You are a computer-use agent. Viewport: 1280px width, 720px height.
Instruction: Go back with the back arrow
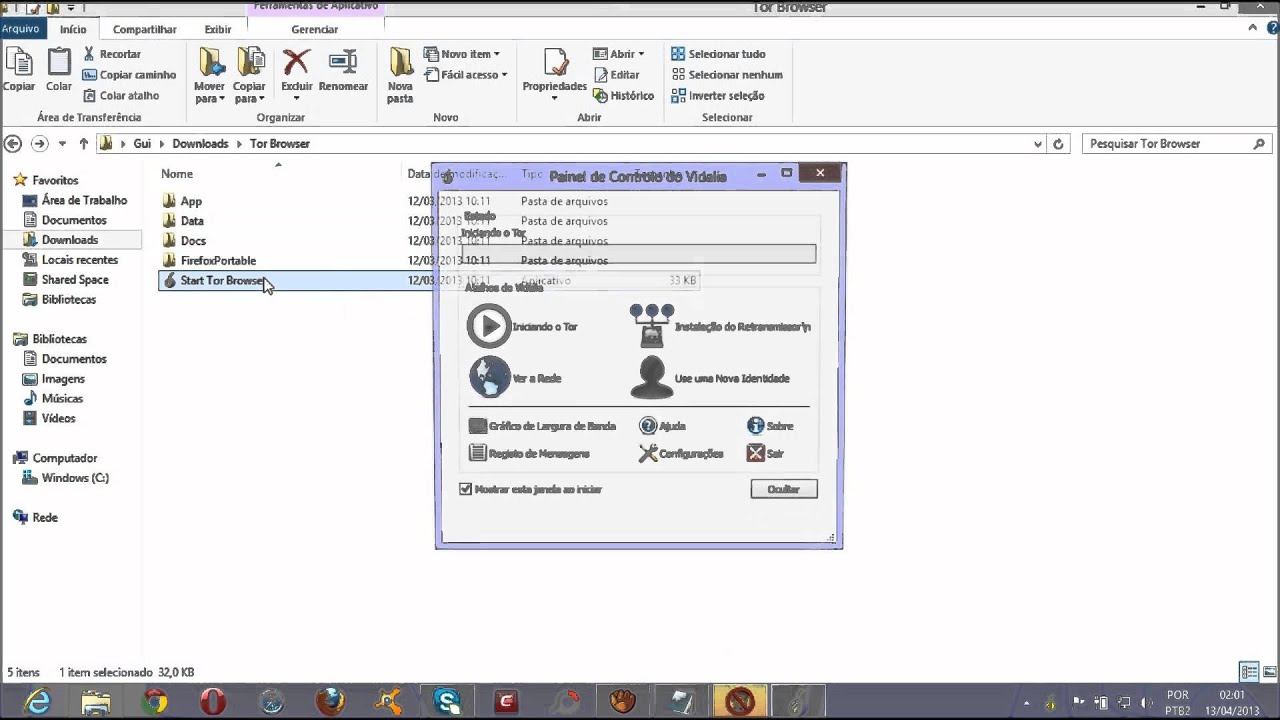pyautogui.click(x=13, y=144)
